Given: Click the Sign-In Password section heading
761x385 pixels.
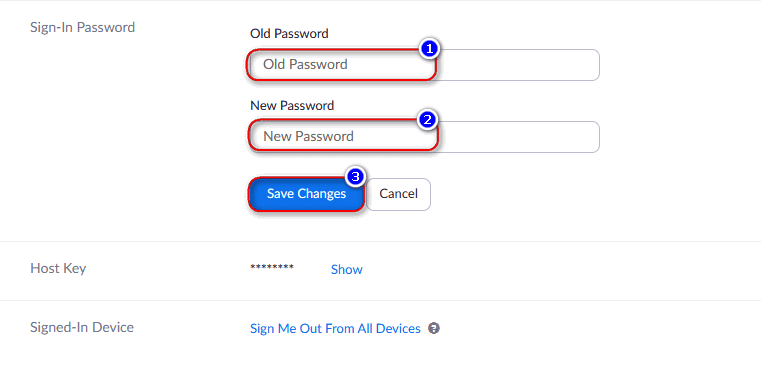Looking at the screenshot, I should click(x=83, y=27).
